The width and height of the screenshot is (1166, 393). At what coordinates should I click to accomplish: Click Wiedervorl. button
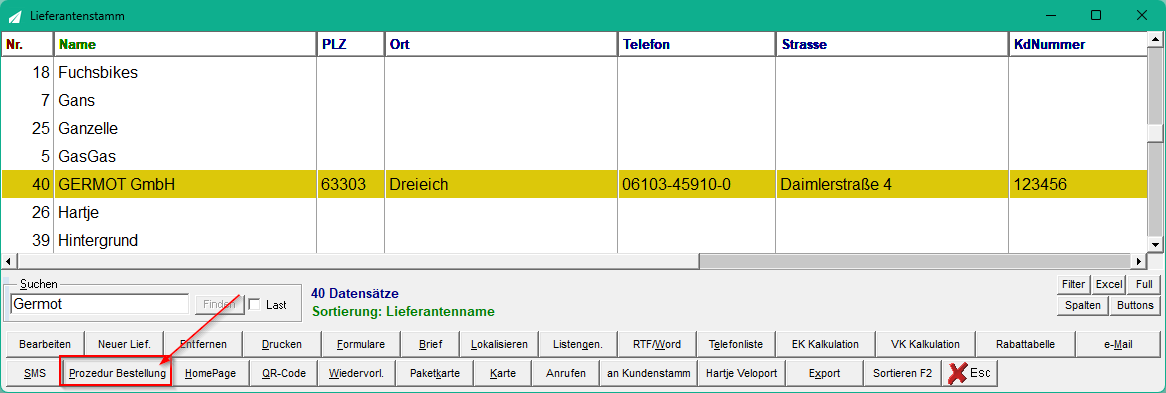click(x=356, y=373)
